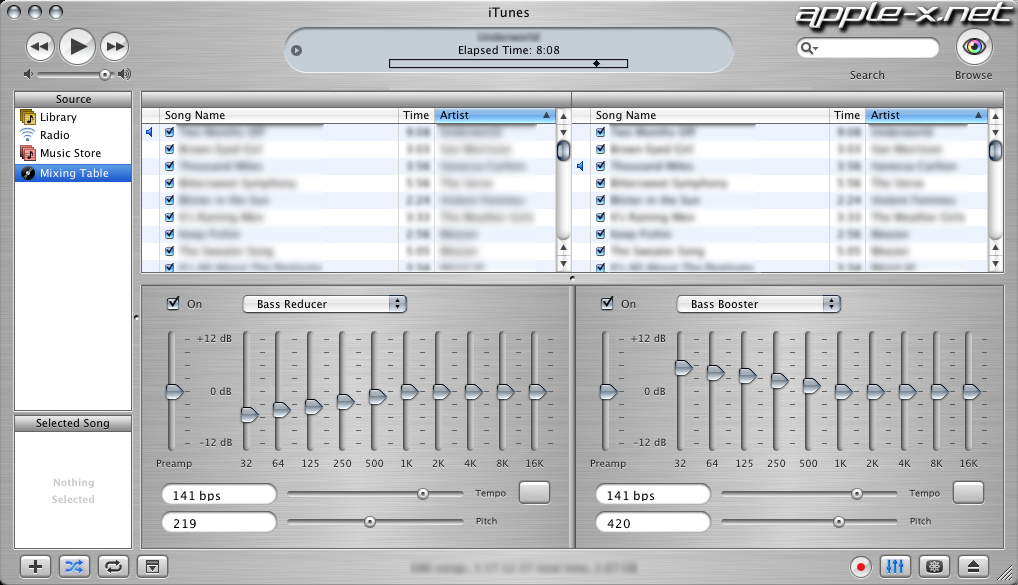Screen dimensions: 1018x585
Task: Sort right list by Time column
Action: coord(847,115)
